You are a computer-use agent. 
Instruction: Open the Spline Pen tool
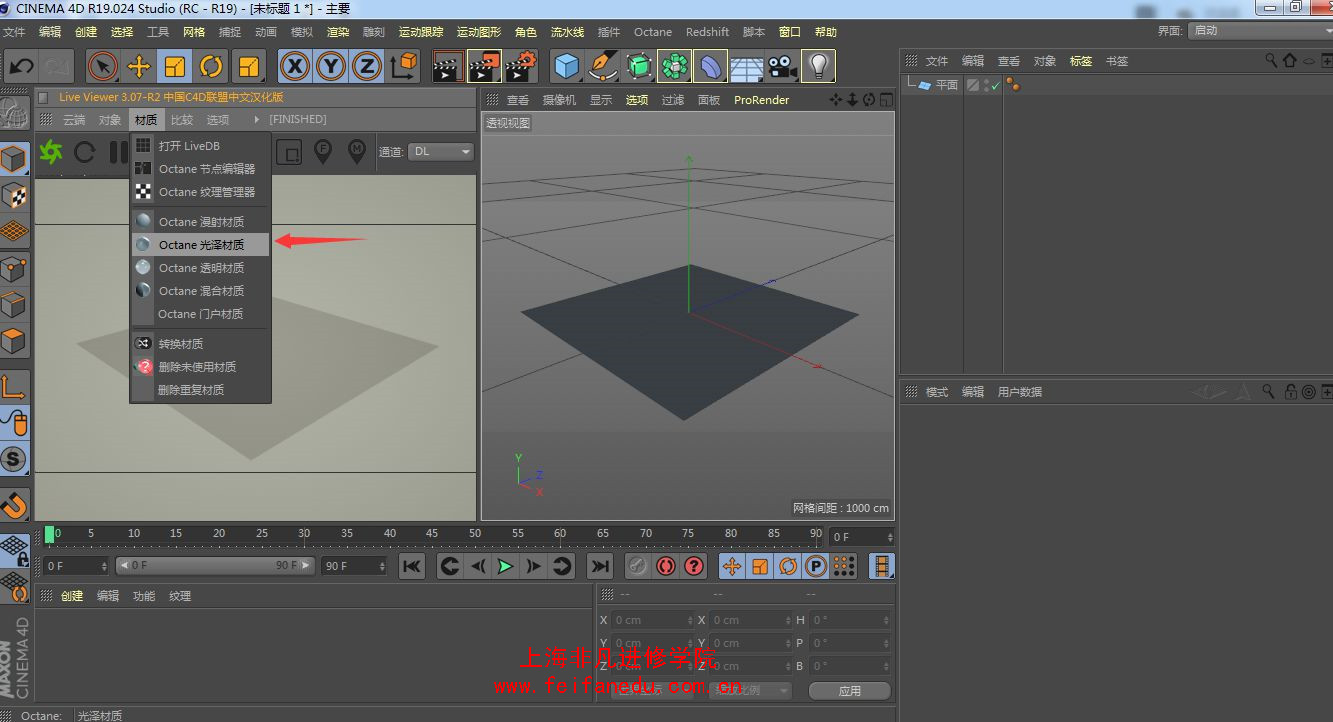pyautogui.click(x=603, y=67)
